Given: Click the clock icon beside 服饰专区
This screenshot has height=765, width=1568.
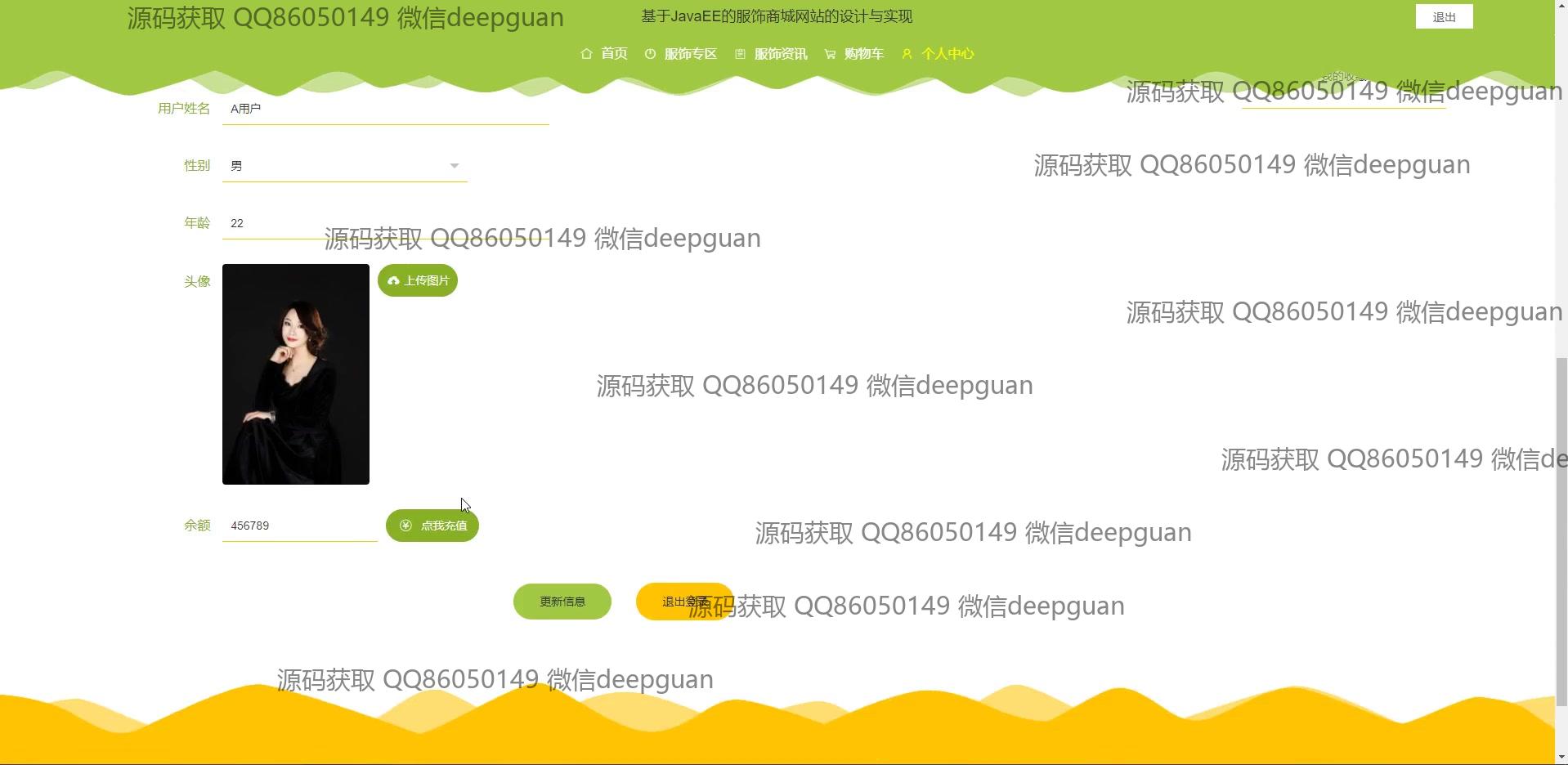Looking at the screenshot, I should (x=650, y=54).
